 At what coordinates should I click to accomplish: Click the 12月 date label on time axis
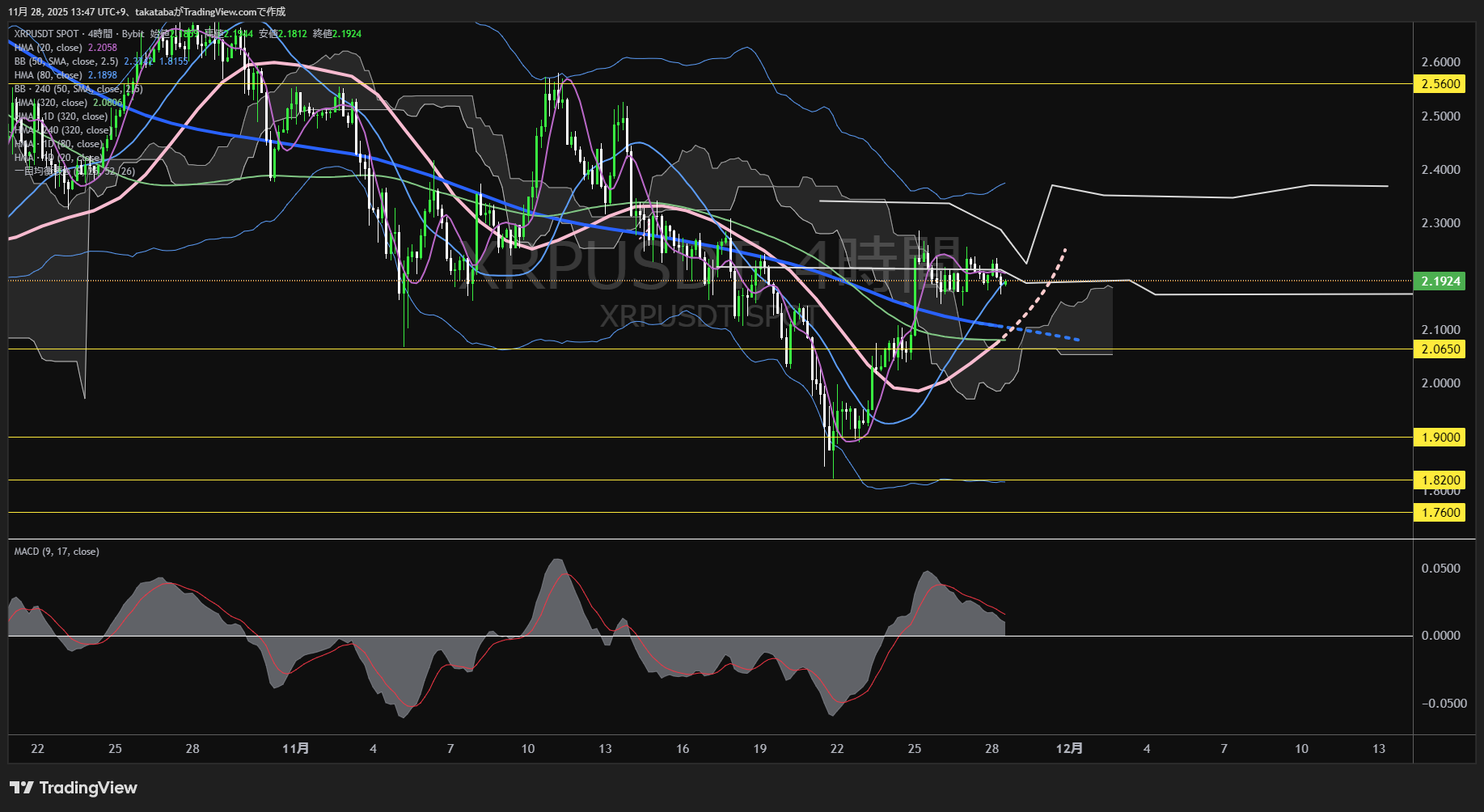[x=1069, y=749]
